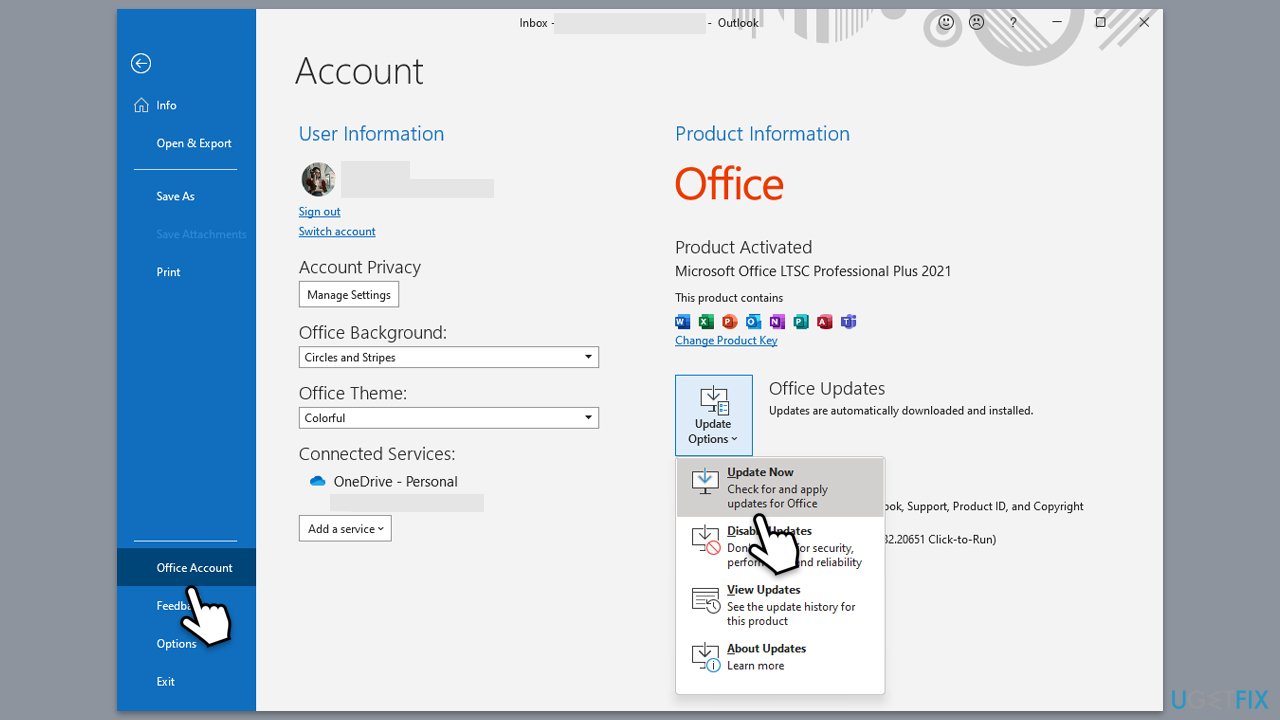This screenshot has width=1280, height=720.
Task: Click the OneDrive cloud icon
Action: tap(318, 481)
